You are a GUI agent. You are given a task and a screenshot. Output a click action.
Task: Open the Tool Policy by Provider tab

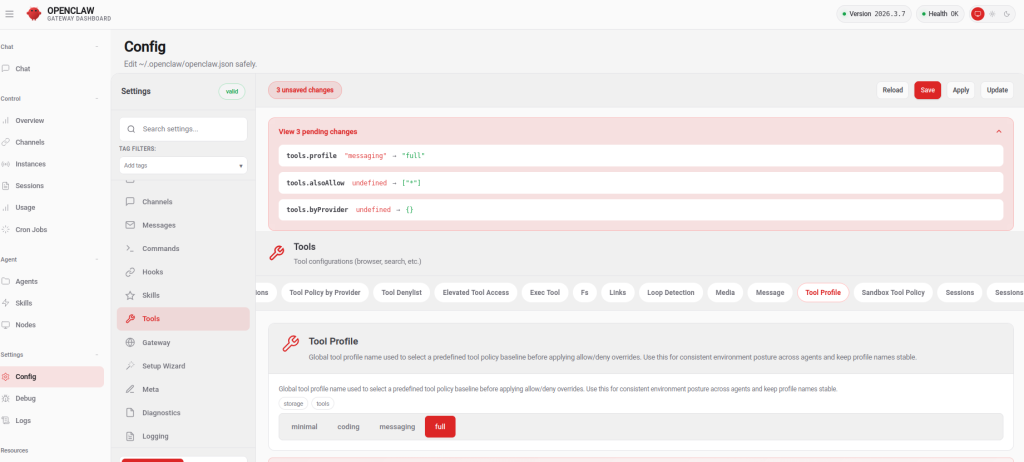325,293
